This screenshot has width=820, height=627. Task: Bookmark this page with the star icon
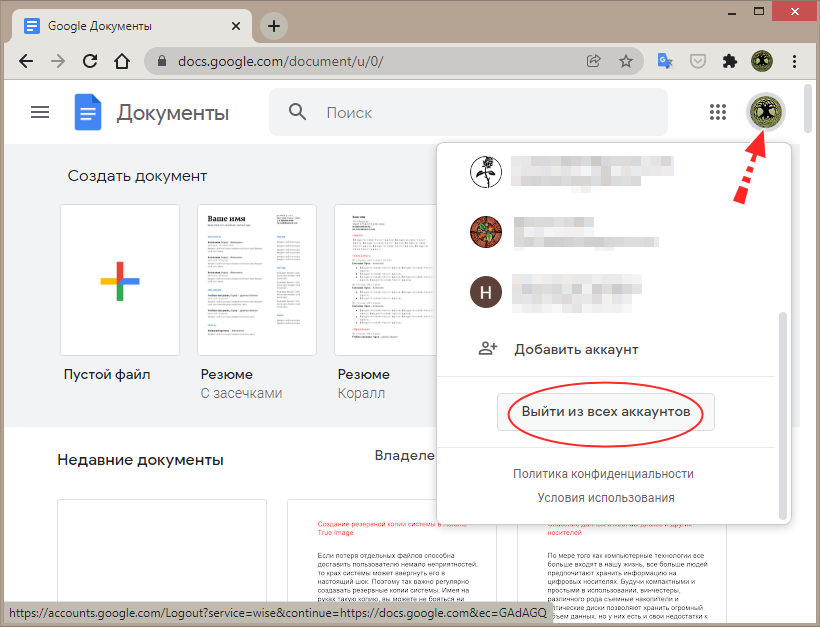pyautogui.click(x=626, y=61)
